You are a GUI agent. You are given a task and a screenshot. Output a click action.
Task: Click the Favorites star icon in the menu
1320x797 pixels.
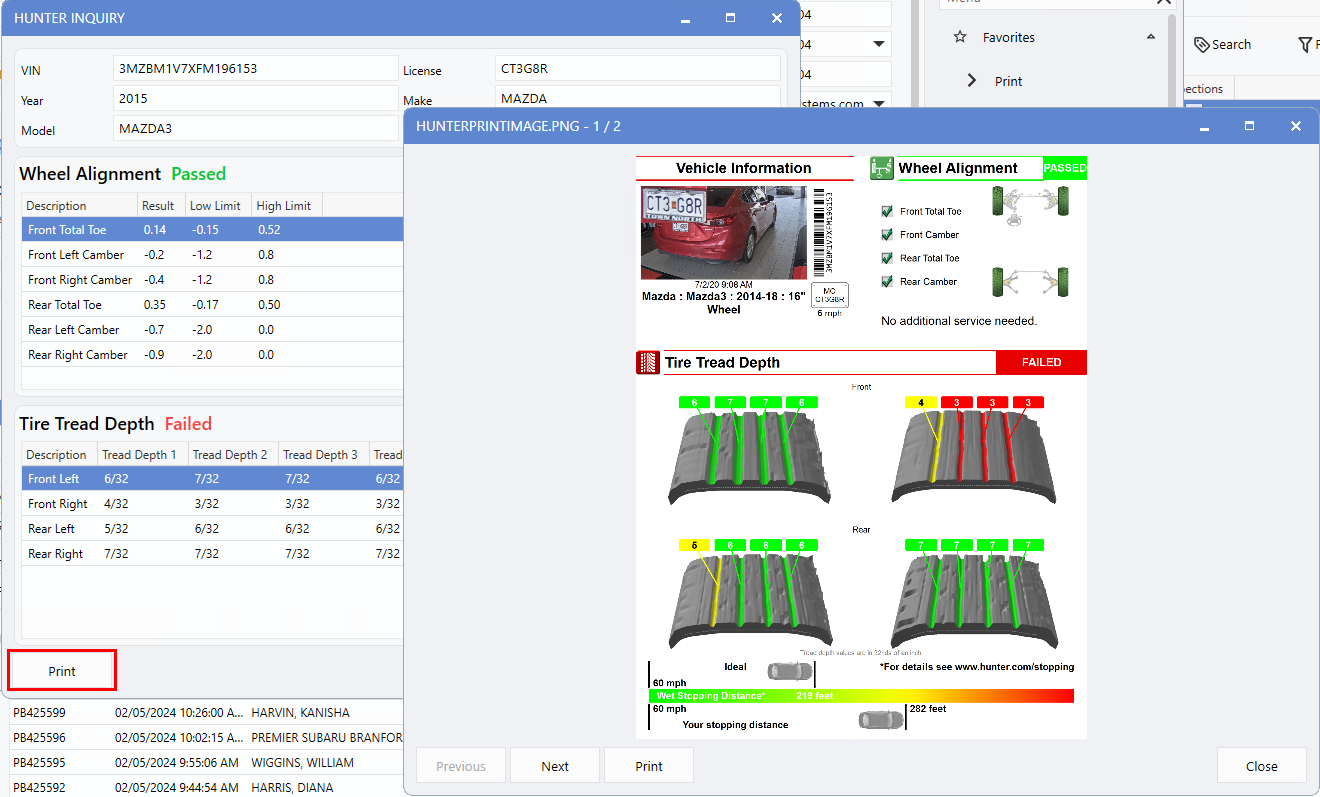pyautogui.click(x=960, y=37)
